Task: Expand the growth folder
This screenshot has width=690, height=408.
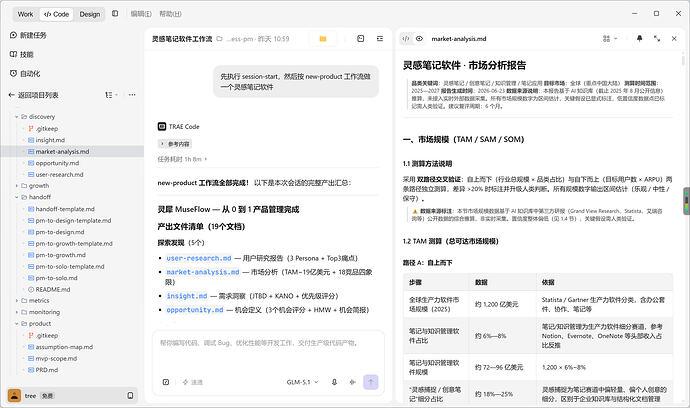Action: [x=17, y=186]
